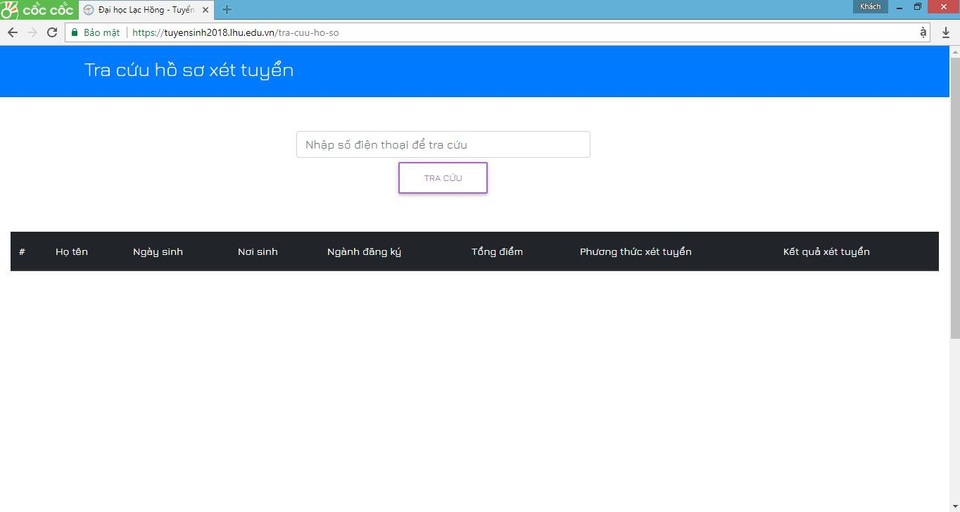The height and width of the screenshot is (512, 960).
Task: Click the 'Ngày sinh' column header
Action: [158, 252]
